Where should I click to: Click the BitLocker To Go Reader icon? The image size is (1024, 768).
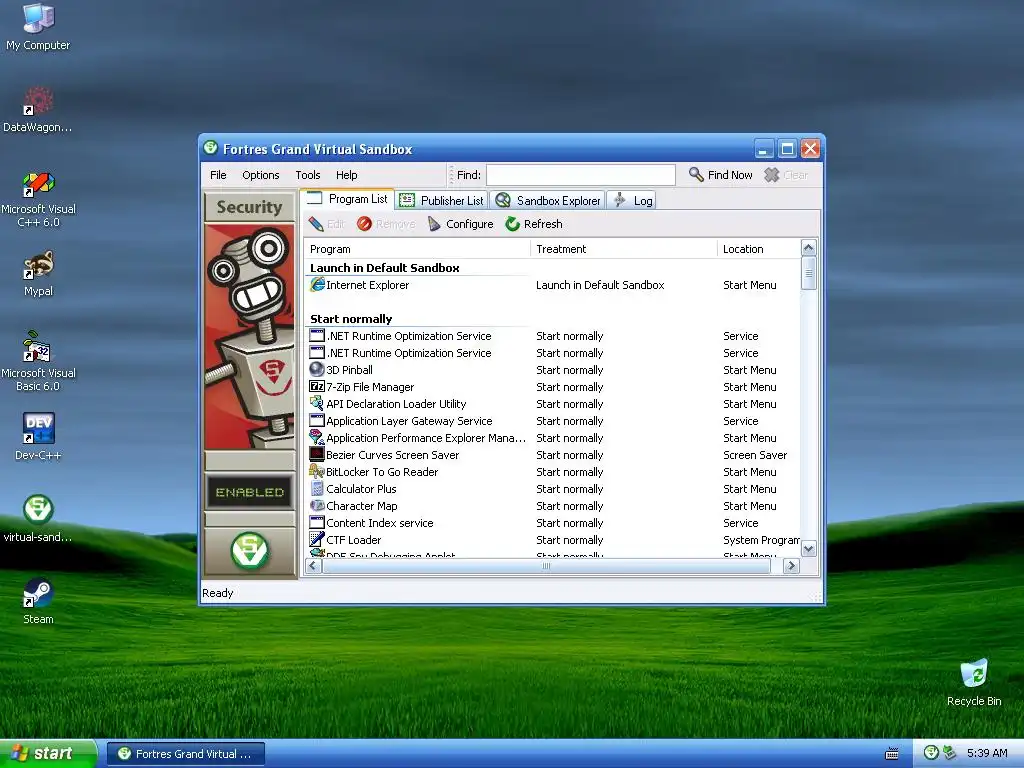317,472
